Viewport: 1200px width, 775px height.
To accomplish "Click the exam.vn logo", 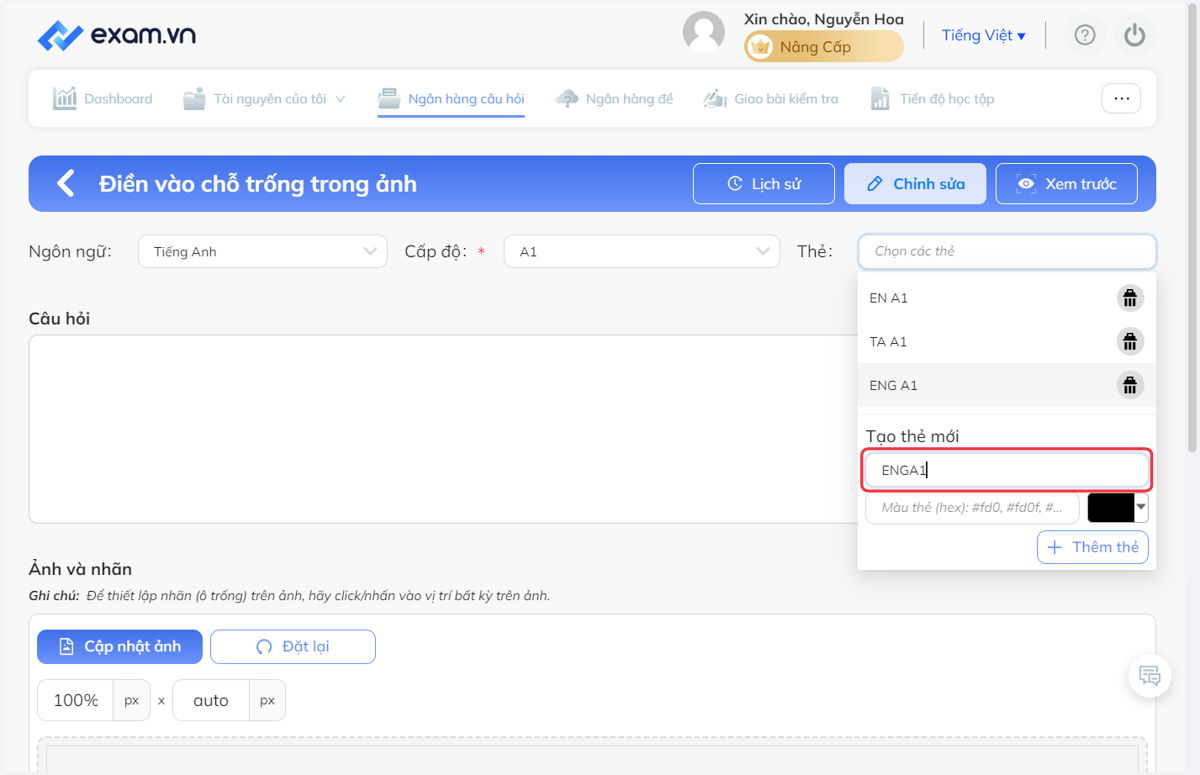I will point(116,36).
